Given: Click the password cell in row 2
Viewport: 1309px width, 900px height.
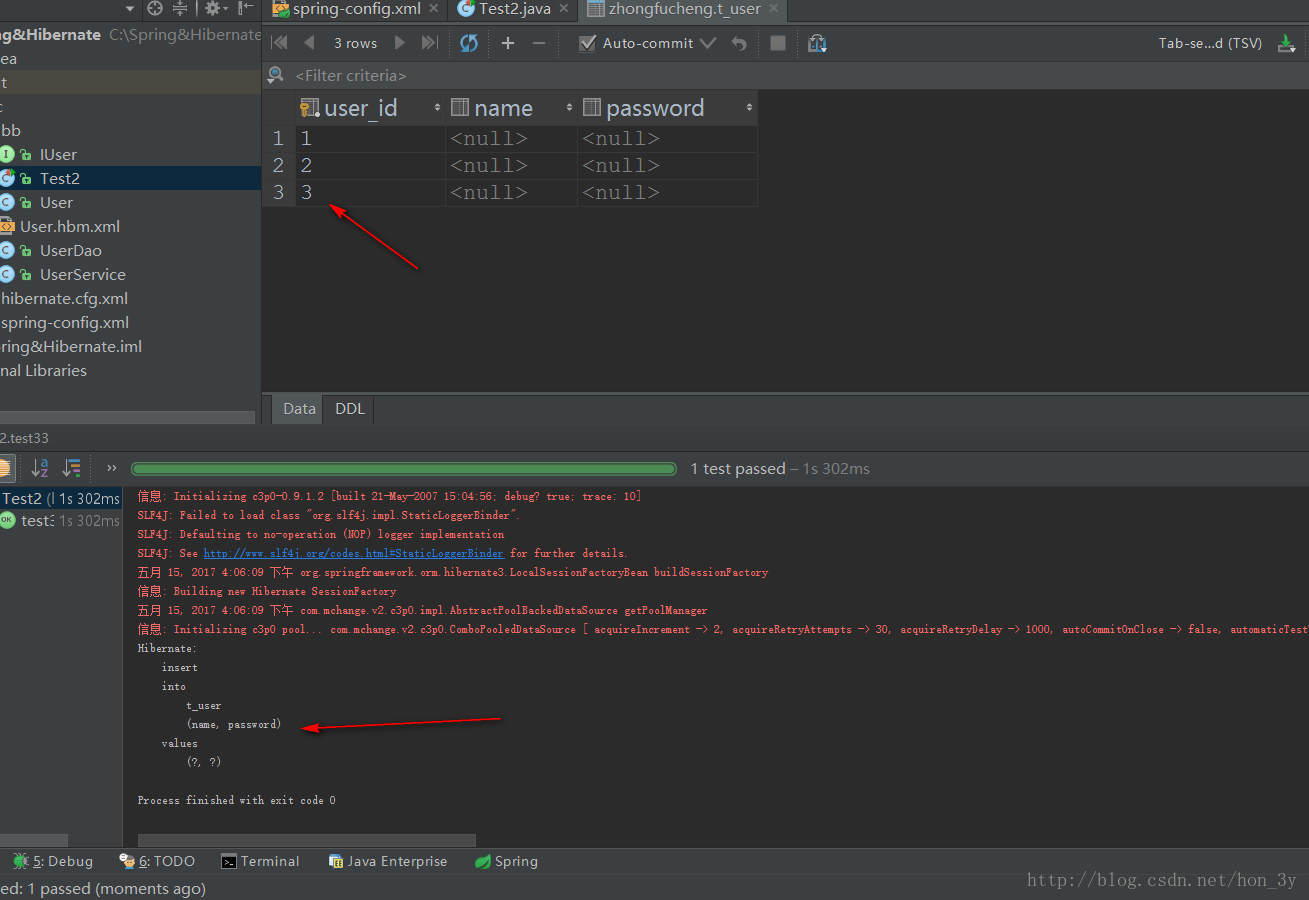Looking at the screenshot, I should coord(667,165).
